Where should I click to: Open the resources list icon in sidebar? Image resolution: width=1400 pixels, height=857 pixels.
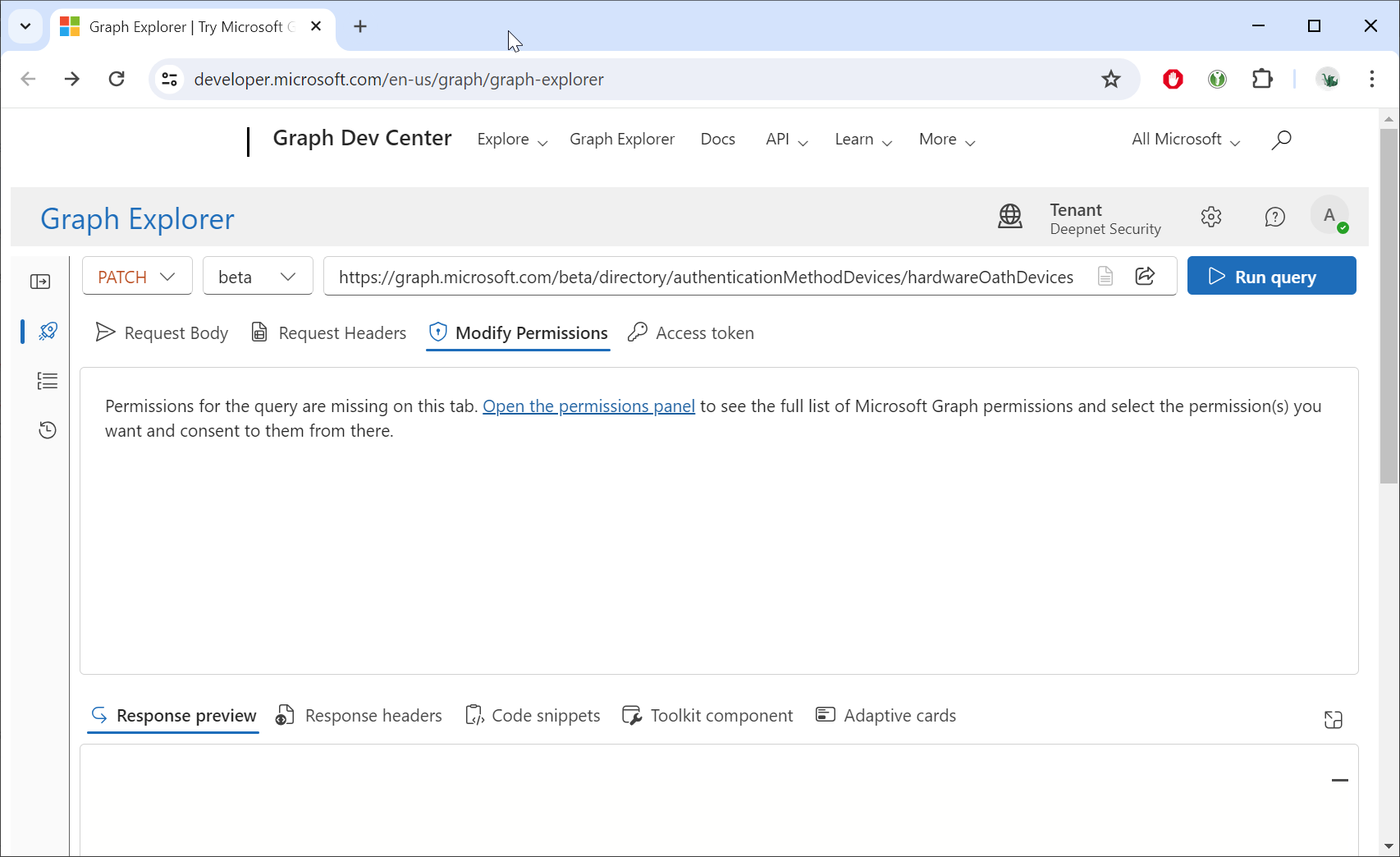(x=48, y=381)
